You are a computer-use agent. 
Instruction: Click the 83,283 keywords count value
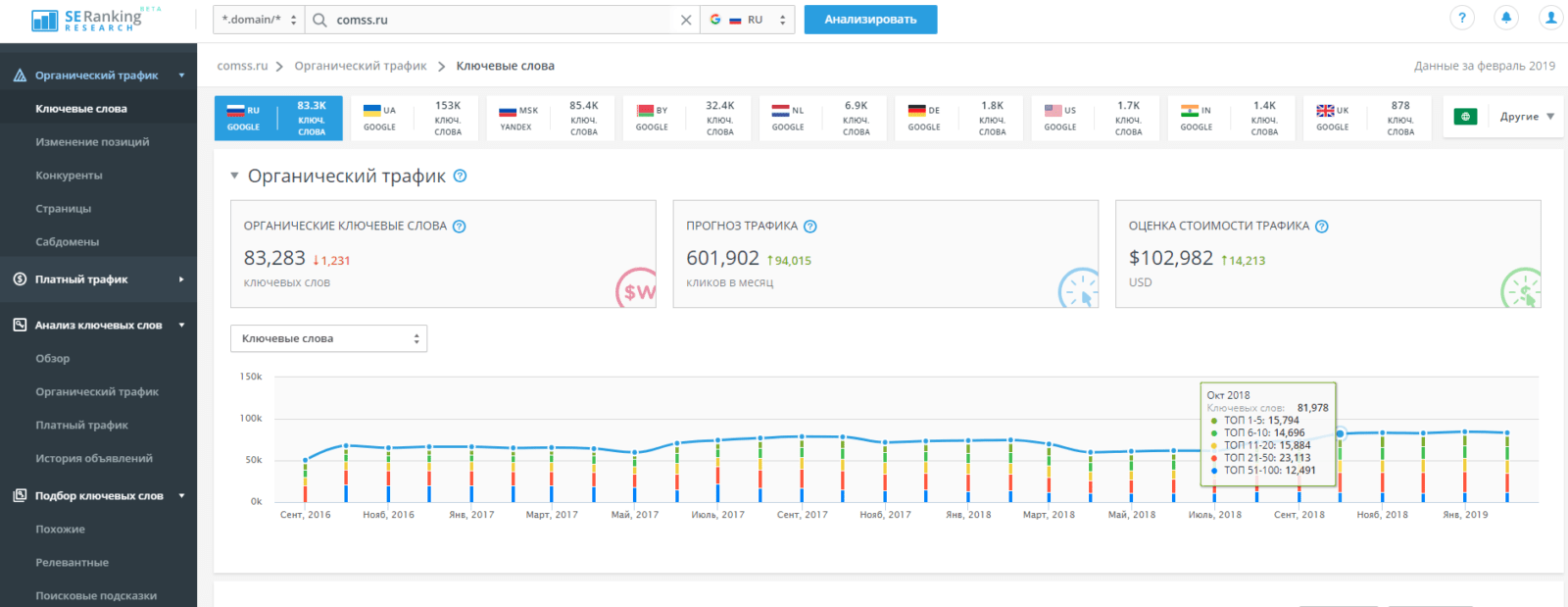(274, 258)
